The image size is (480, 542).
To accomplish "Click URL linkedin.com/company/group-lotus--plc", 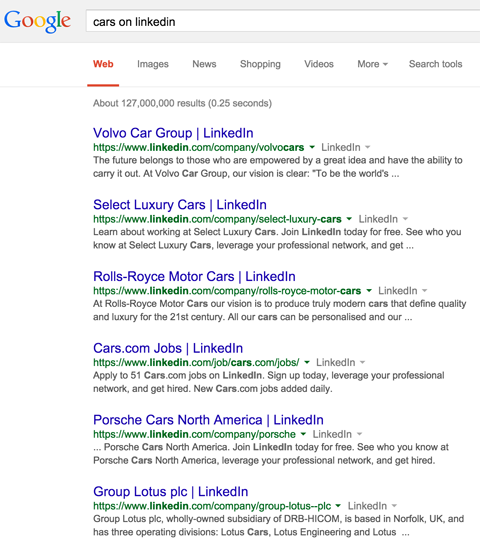I will [212, 506].
